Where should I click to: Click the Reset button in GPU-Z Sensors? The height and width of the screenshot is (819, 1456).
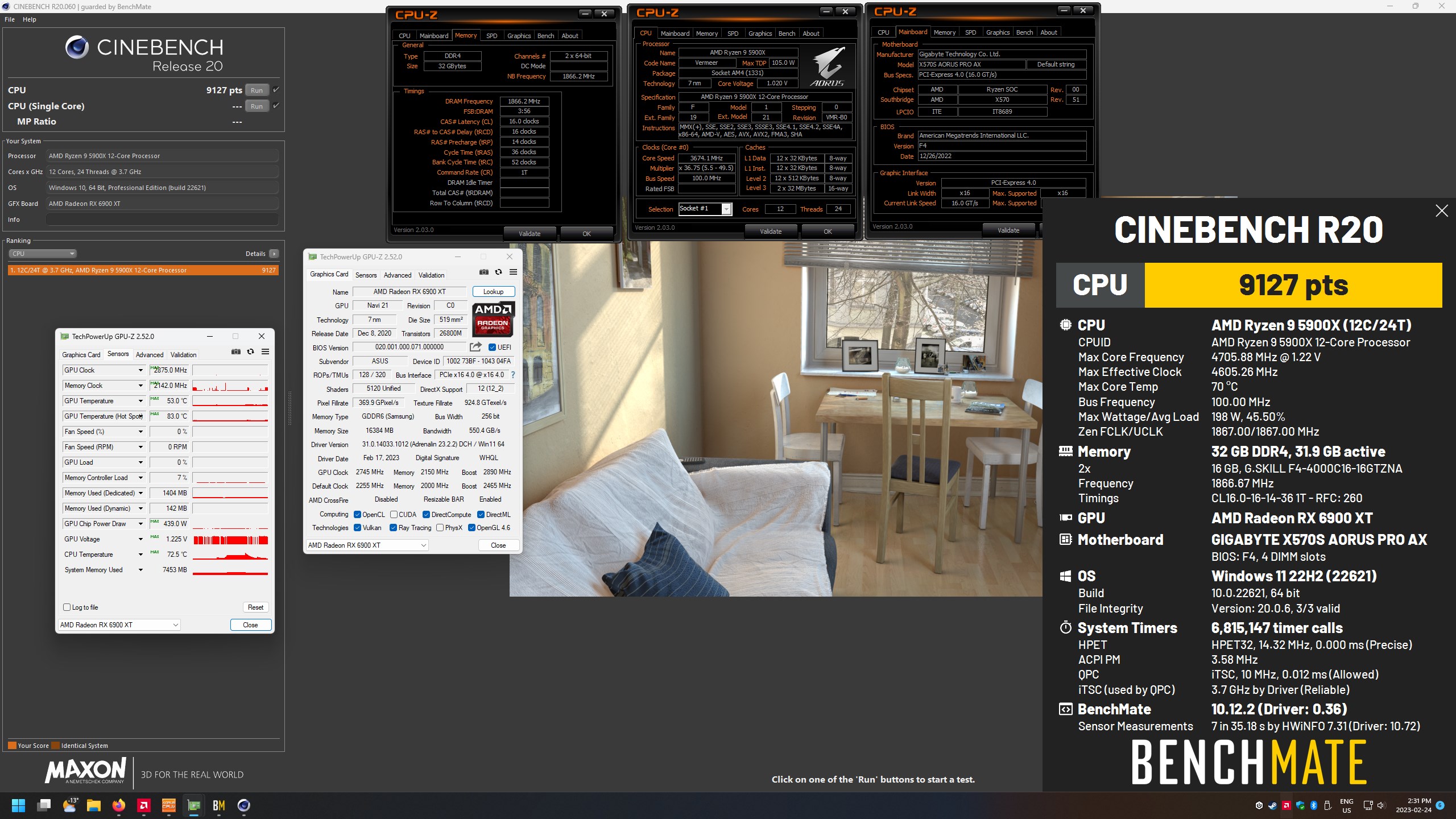click(x=255, y=607)
